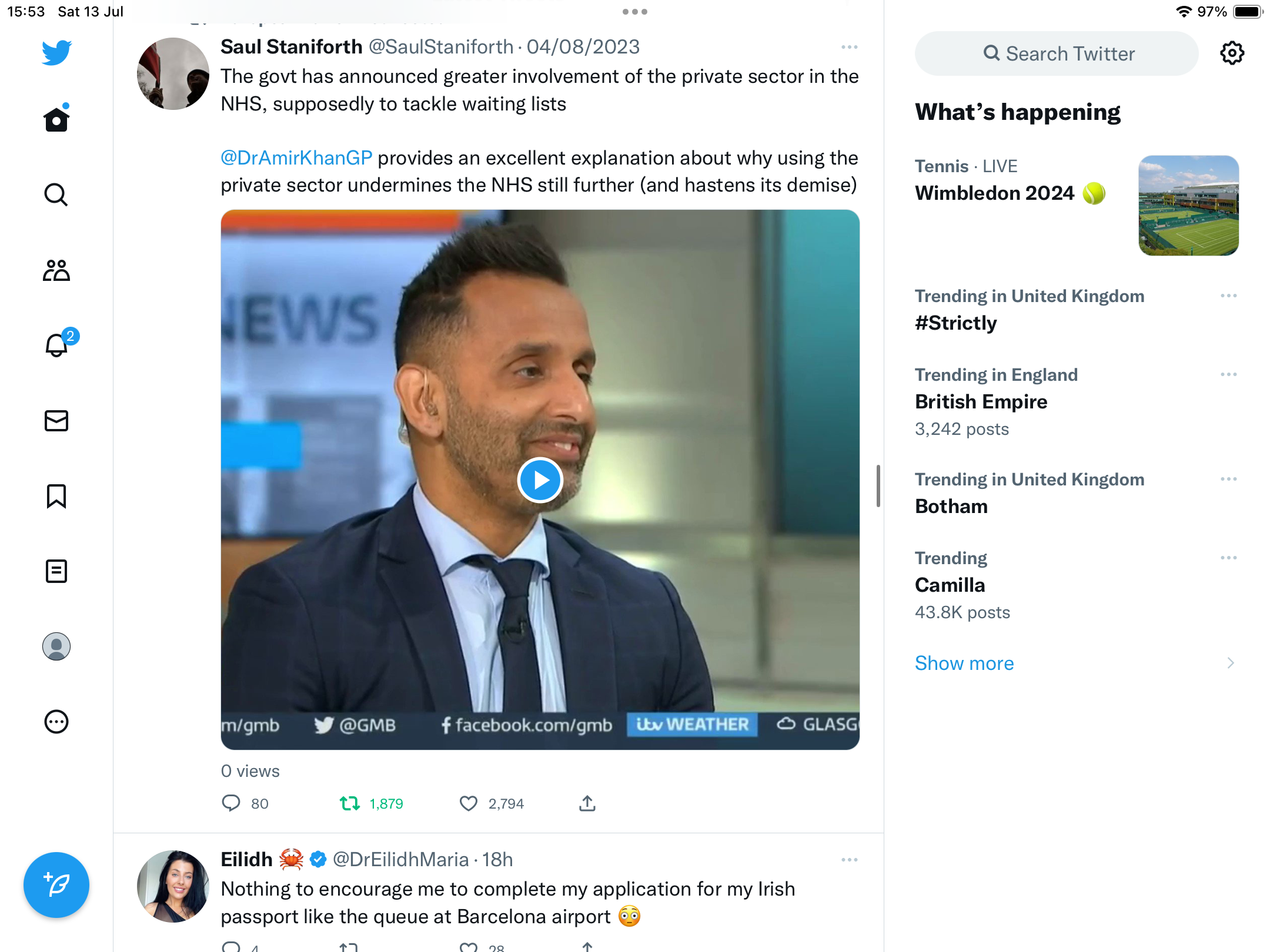
Task: Open options for #Strictly trend
Action: 1228,296
